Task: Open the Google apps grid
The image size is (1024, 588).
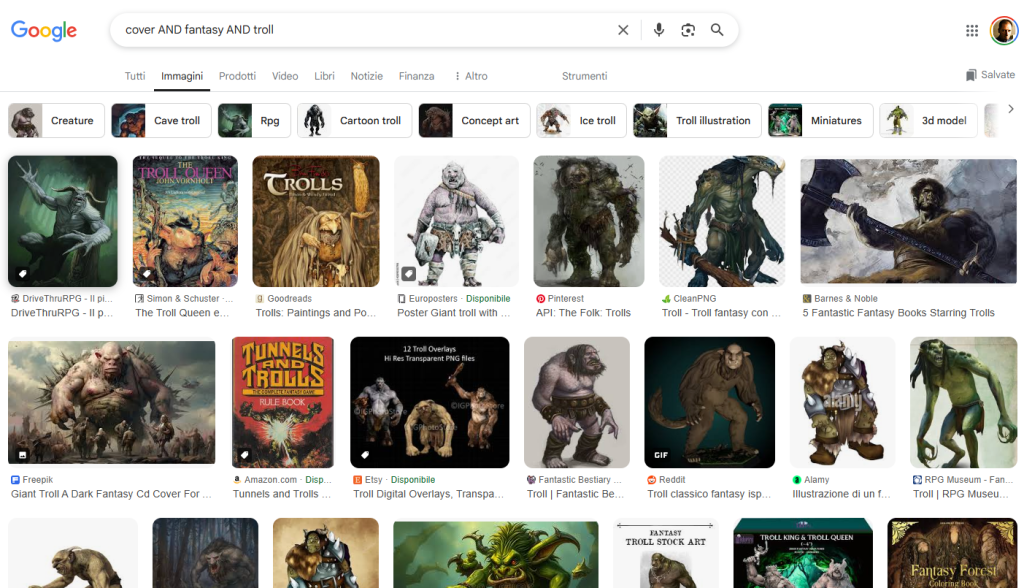Action: pyautogui.click(x=972, y=30)
